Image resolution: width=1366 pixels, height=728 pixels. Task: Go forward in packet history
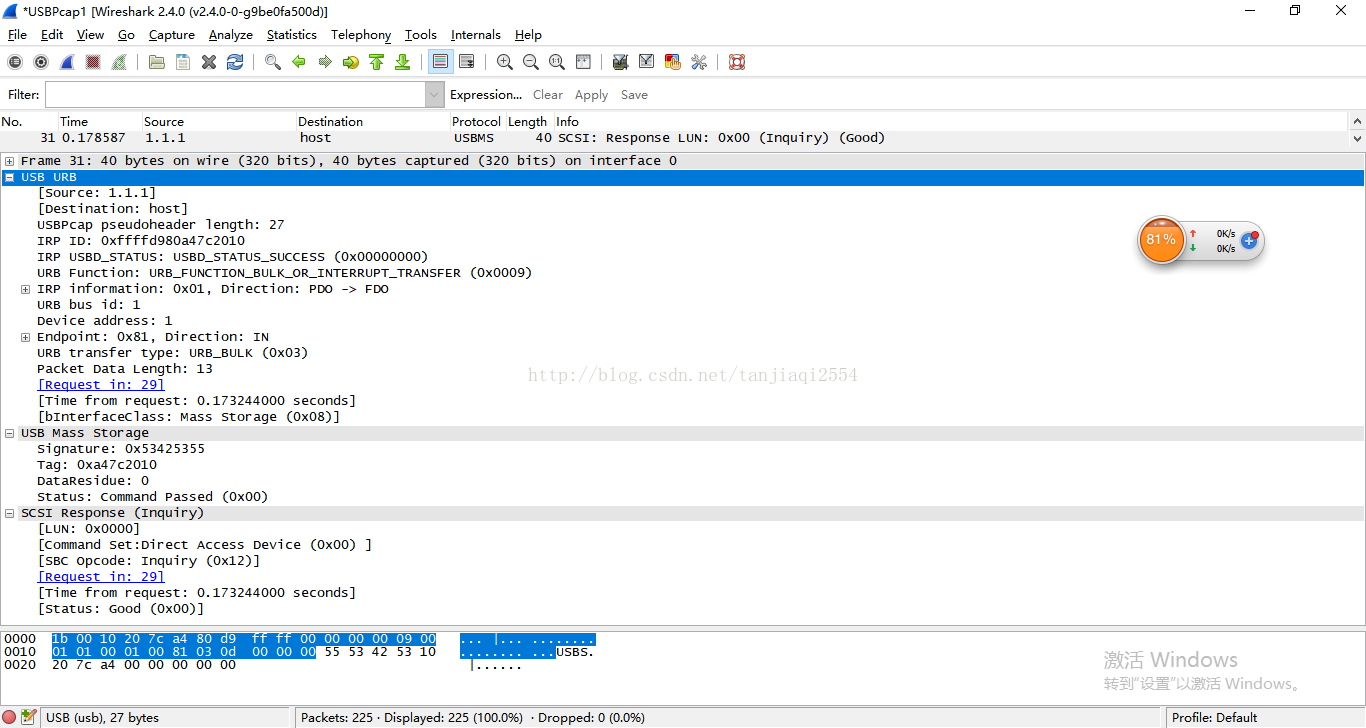point(325,62)
